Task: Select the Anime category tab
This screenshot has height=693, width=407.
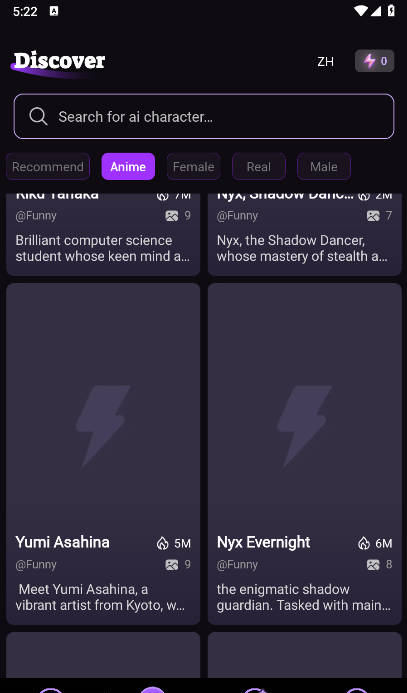Action: (x=128, y=167)
